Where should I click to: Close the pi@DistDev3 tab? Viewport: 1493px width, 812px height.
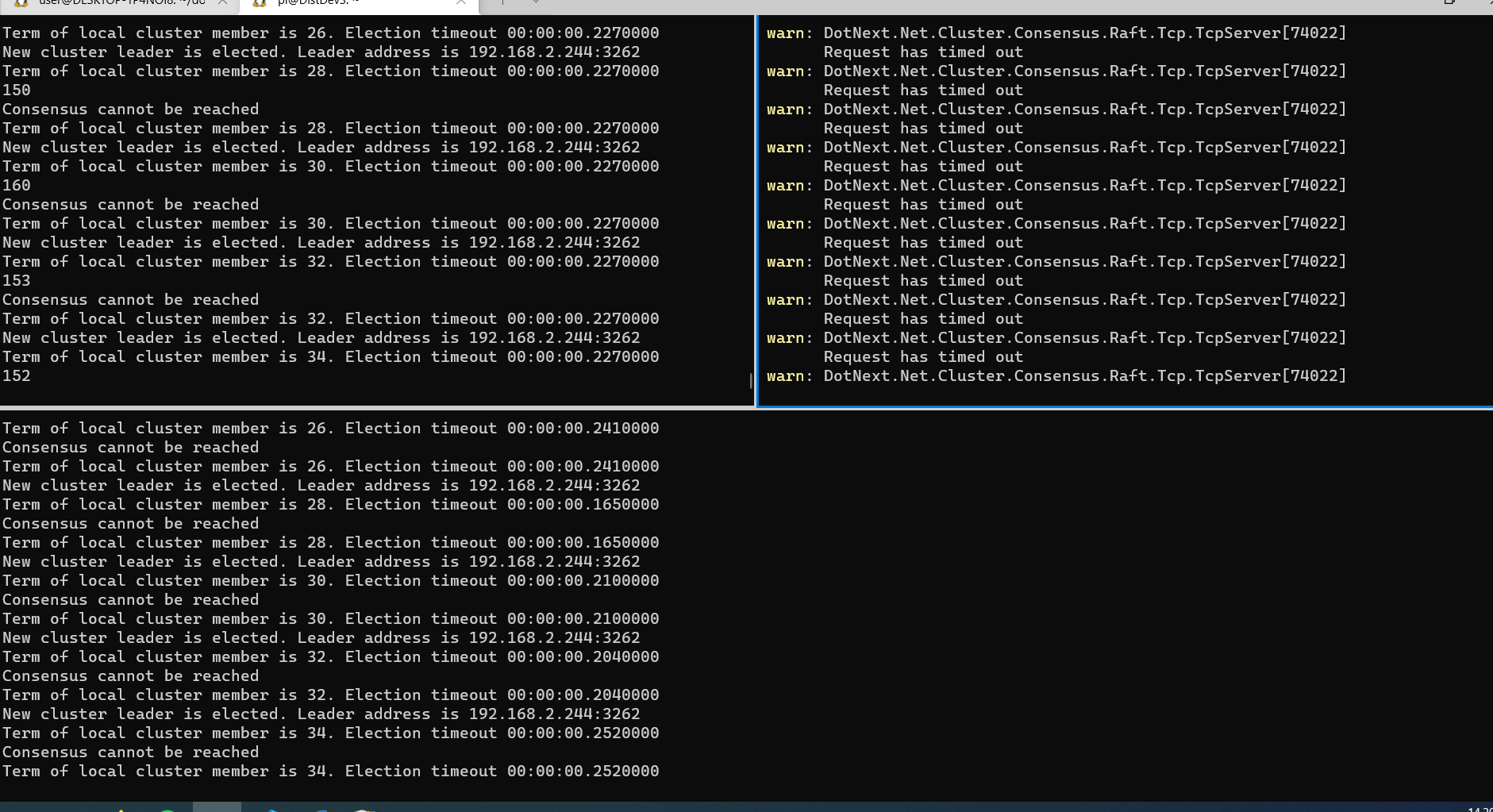coord(460,3)
